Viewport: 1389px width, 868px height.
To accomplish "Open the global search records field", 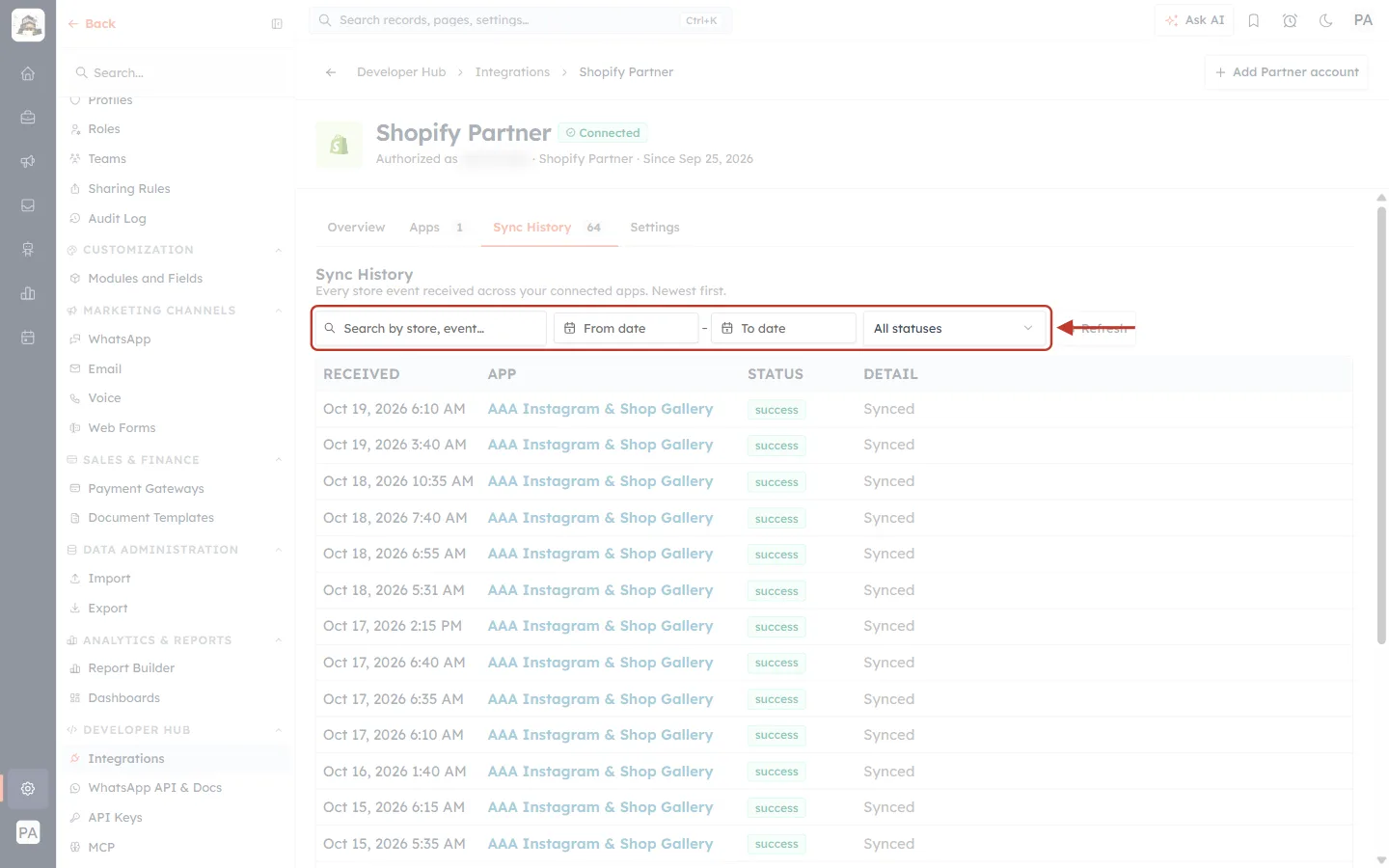I will coord(520,20).
